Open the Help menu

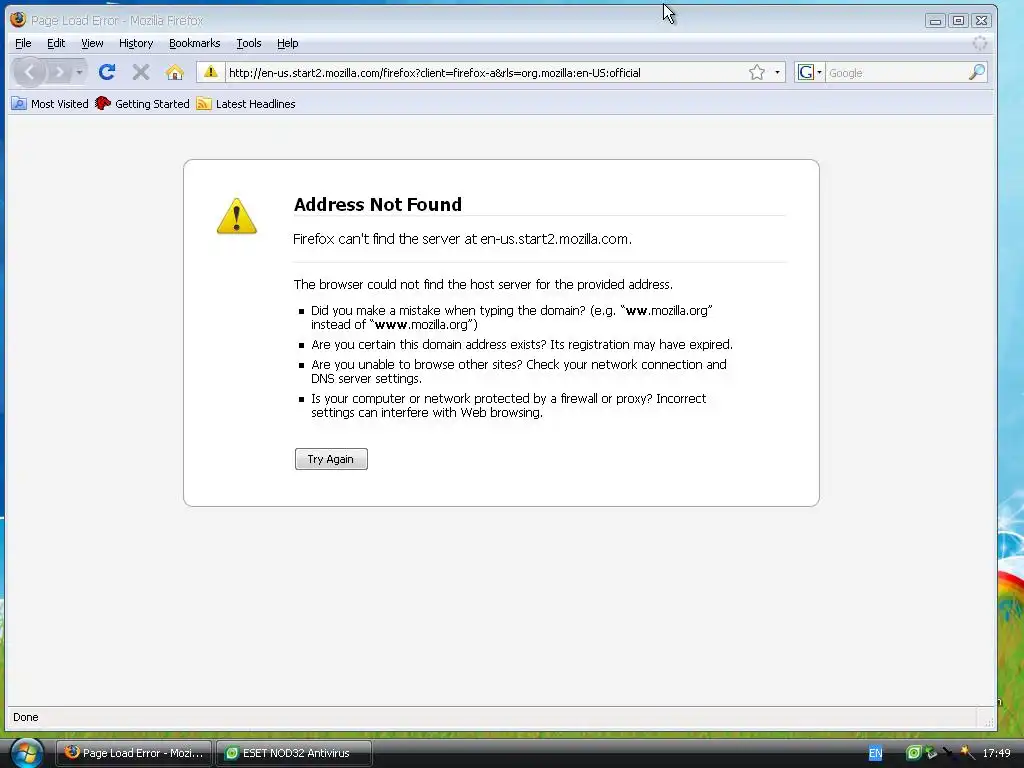click(287, 43)
